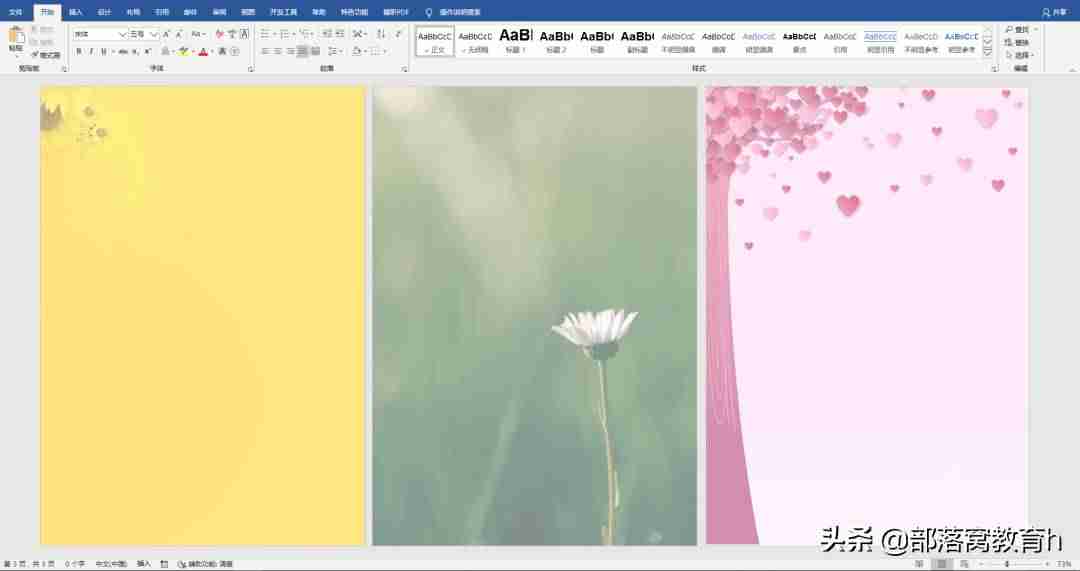Click the Center alignment icon
The height and width of the screenshot is (571, 1080).
click(277, 52)
